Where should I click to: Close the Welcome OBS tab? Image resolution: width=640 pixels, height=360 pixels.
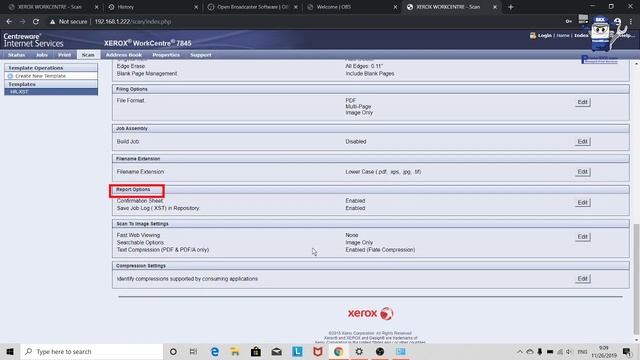pos(395,7)
